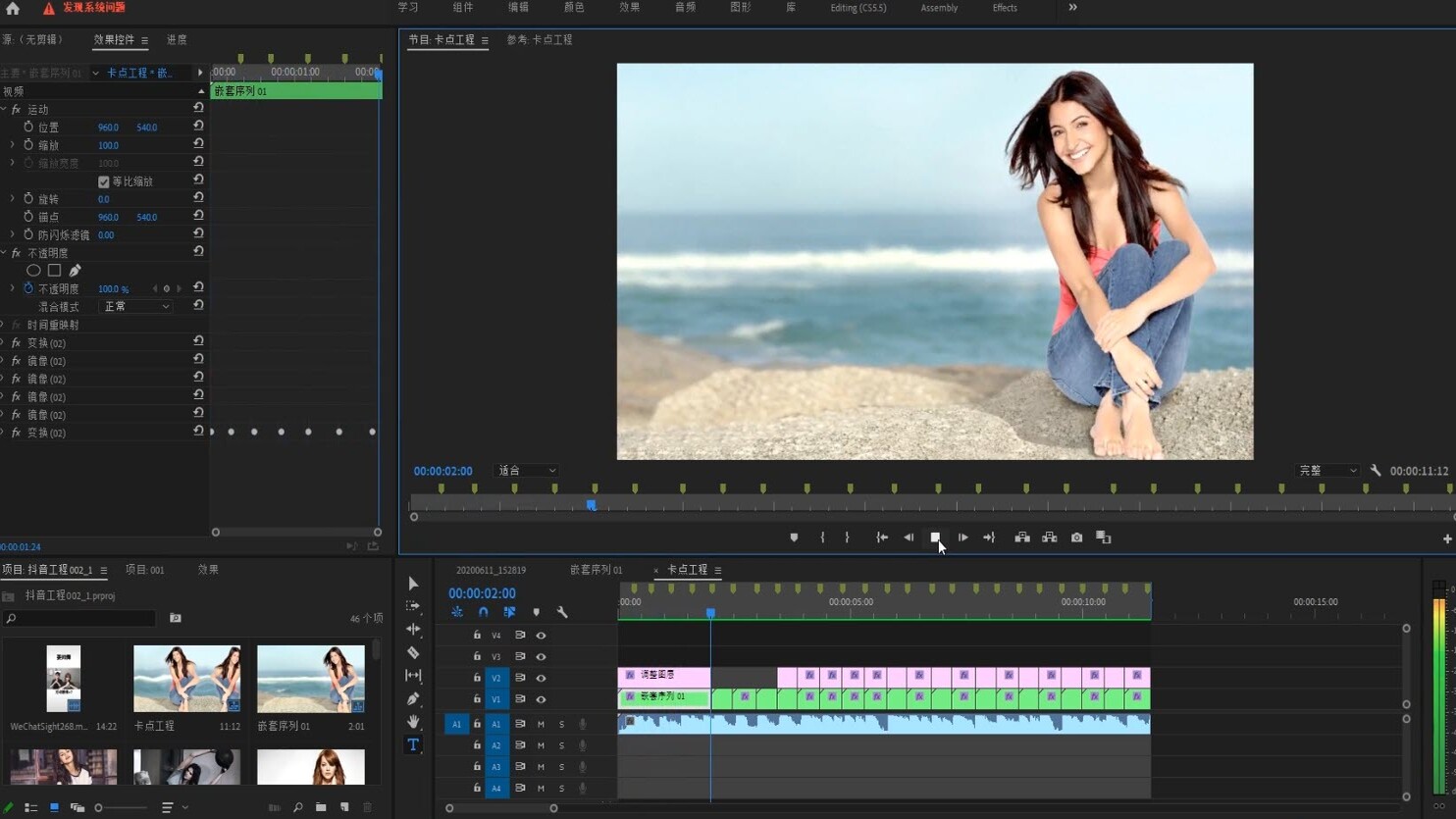Screen dimensions: 1456x819
Task: Mute audio track A1
Action: point(541,724)
